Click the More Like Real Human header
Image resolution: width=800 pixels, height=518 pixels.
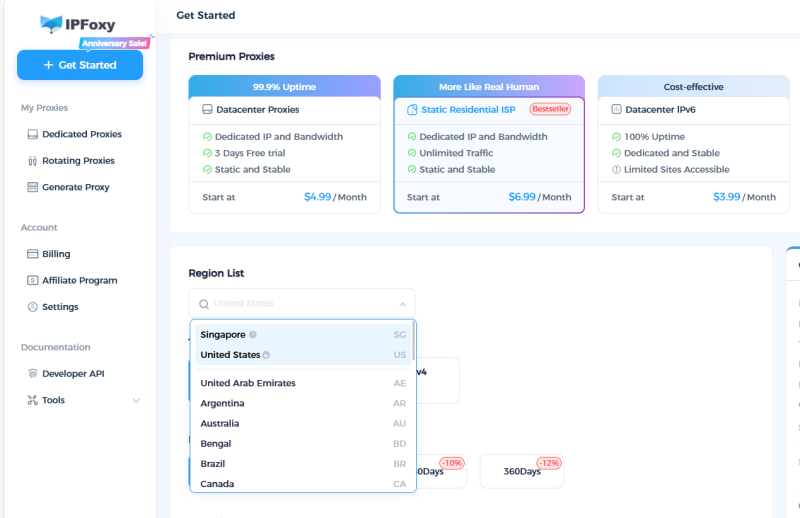point(489,87)
